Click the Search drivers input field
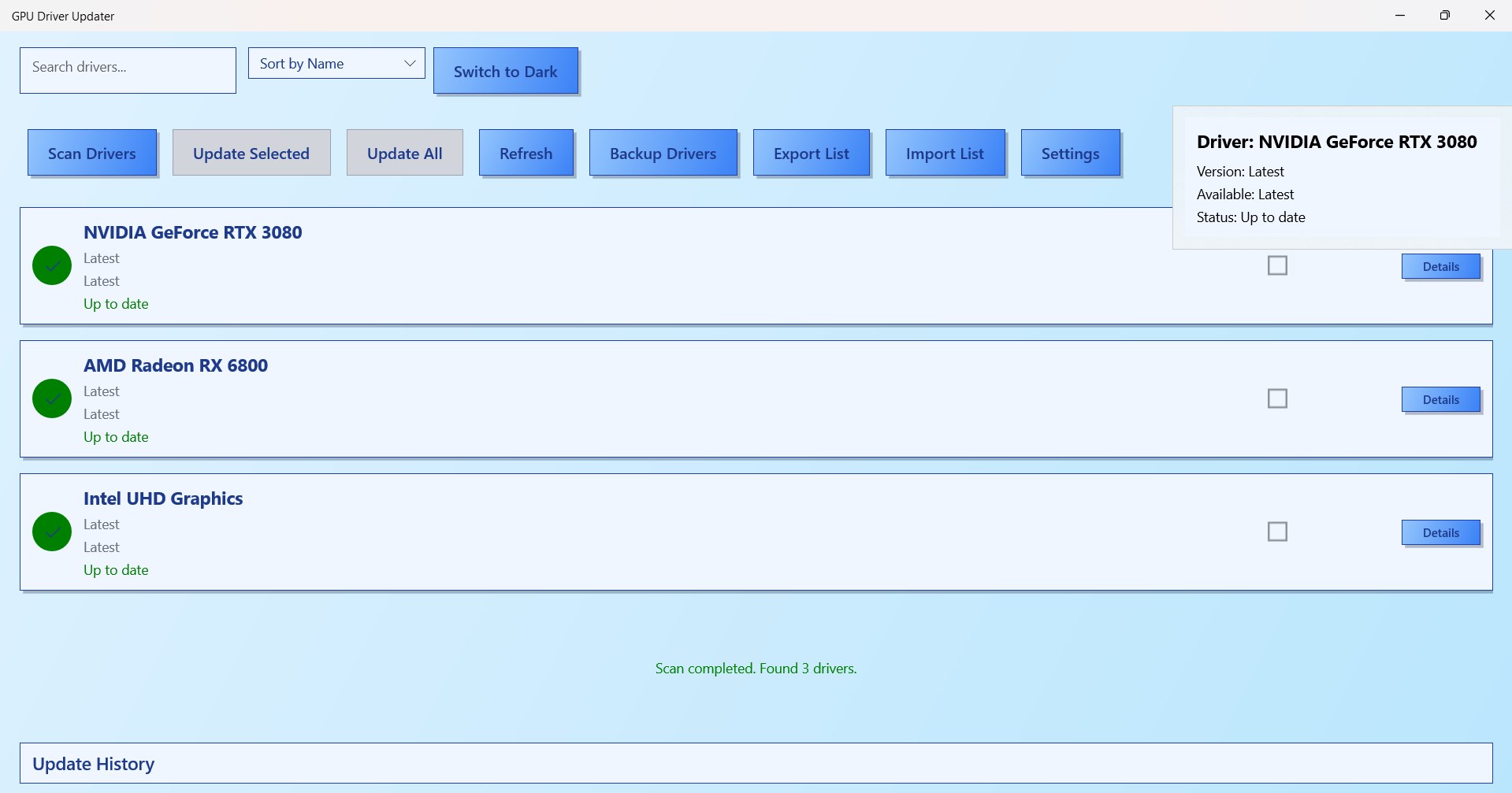Image resolution: width=1512 pixels, height=793 pixels. pyautogui.click(x=127, y=70)
